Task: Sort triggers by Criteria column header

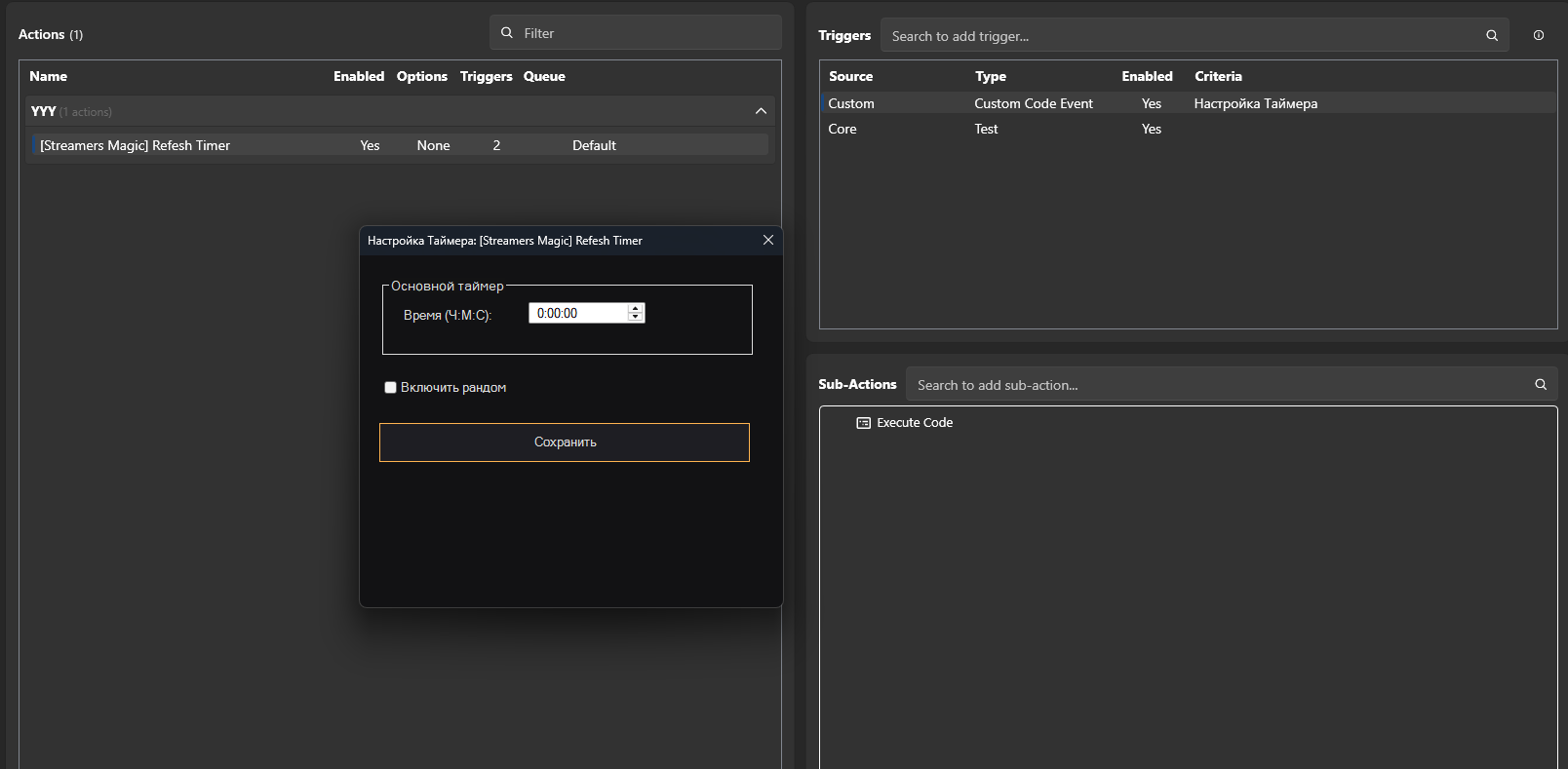Action: pyautogui.click(x=1218, y=76)
